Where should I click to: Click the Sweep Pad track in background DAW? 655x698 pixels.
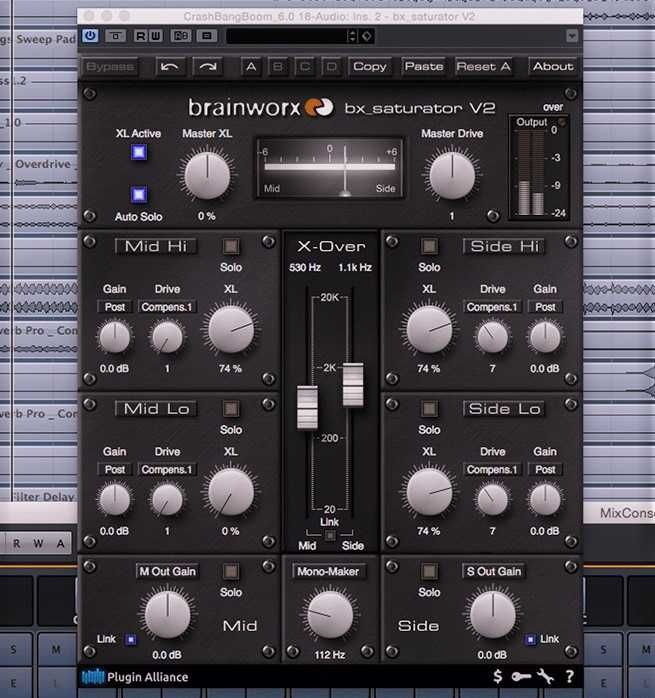click(38, 39)
